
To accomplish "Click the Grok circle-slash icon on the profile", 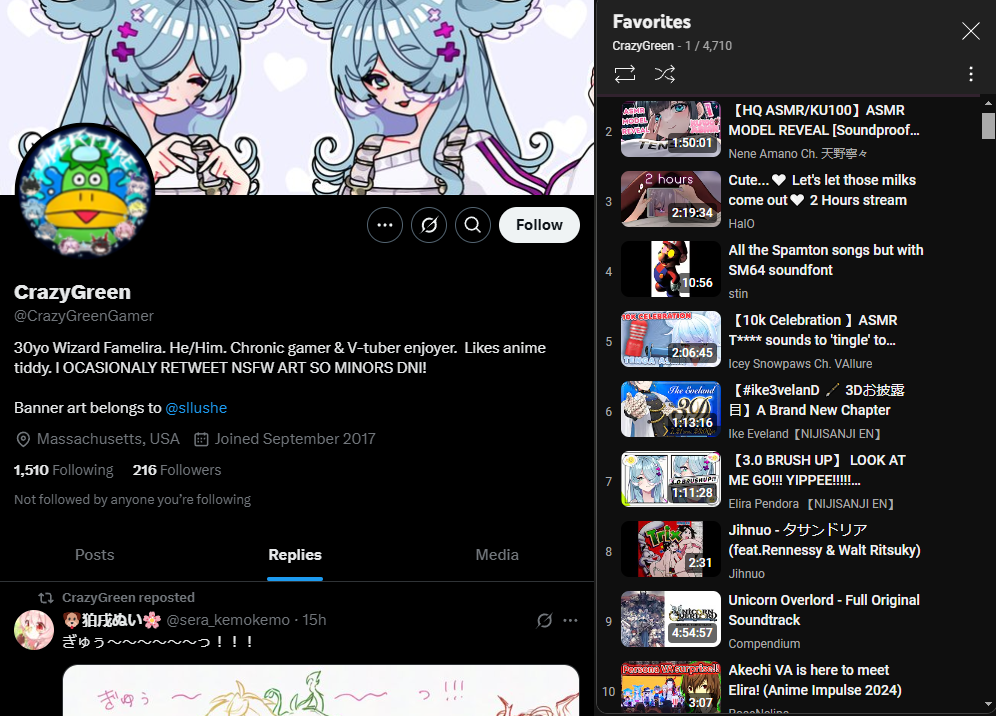I will 429,225.
